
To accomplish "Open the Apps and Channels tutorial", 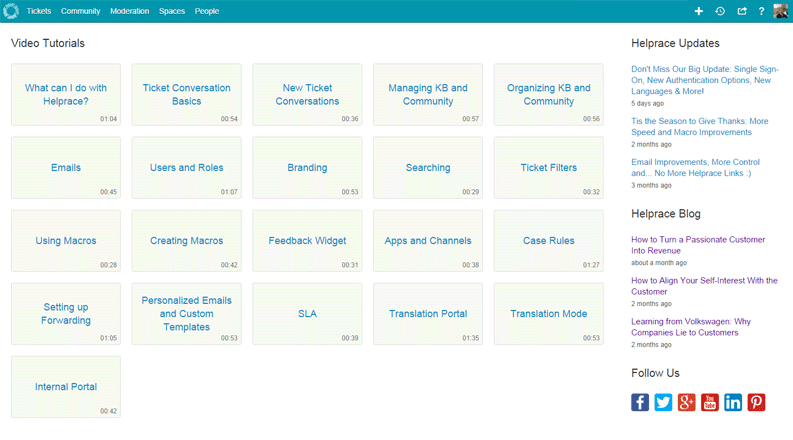I will point(428,241).
